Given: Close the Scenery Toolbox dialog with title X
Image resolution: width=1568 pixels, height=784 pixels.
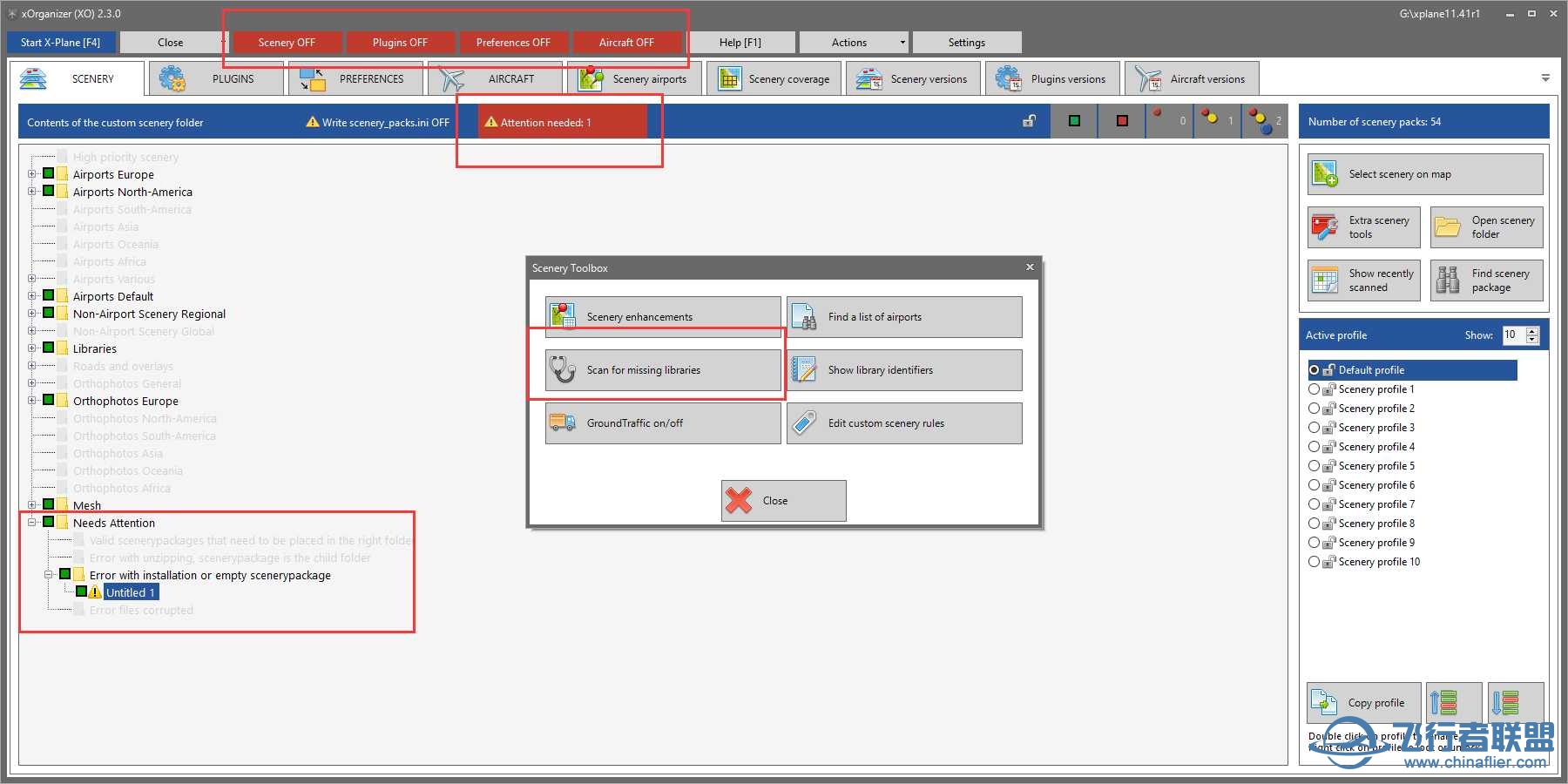Looking at the screenshot, I should point(1030,267).
